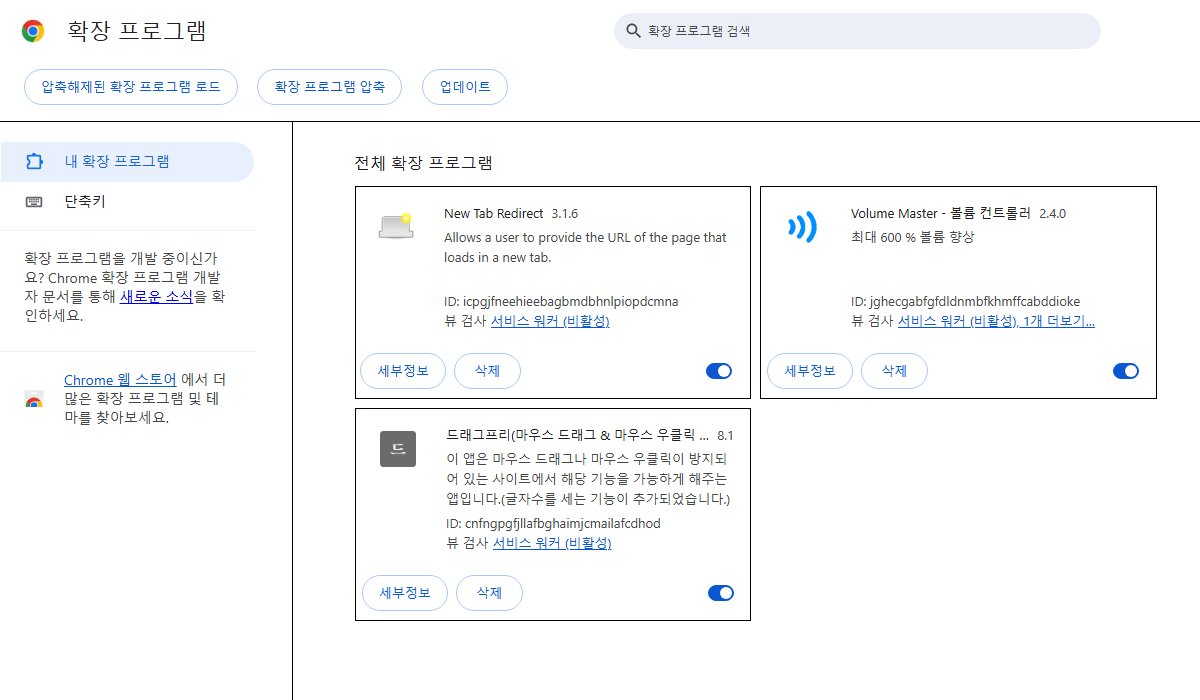
Task: Open the 내 확장 프로그램 section
Action: pos(127,161)
